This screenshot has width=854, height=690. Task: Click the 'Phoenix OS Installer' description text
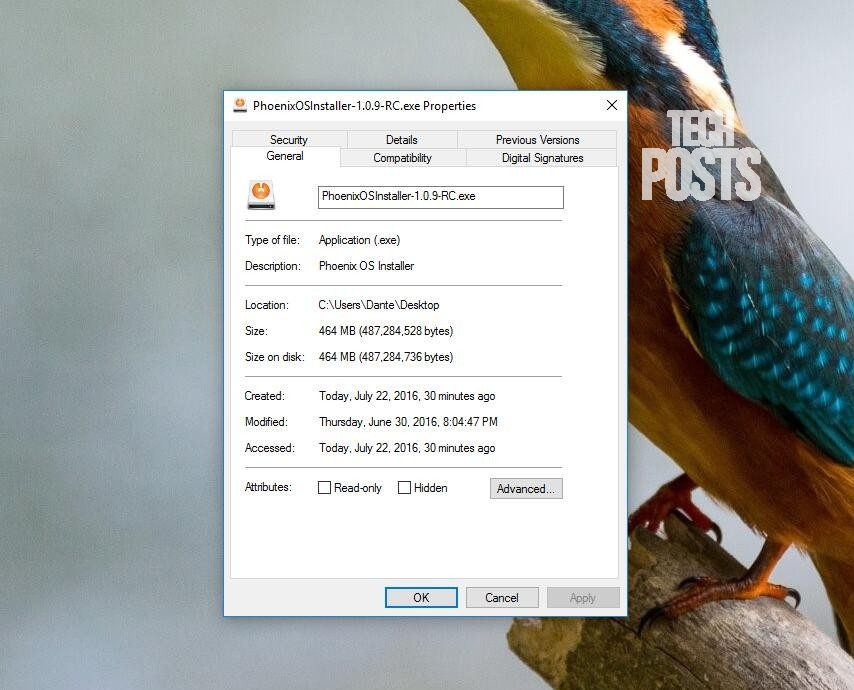pyautogui.click(x=367, y=266)
